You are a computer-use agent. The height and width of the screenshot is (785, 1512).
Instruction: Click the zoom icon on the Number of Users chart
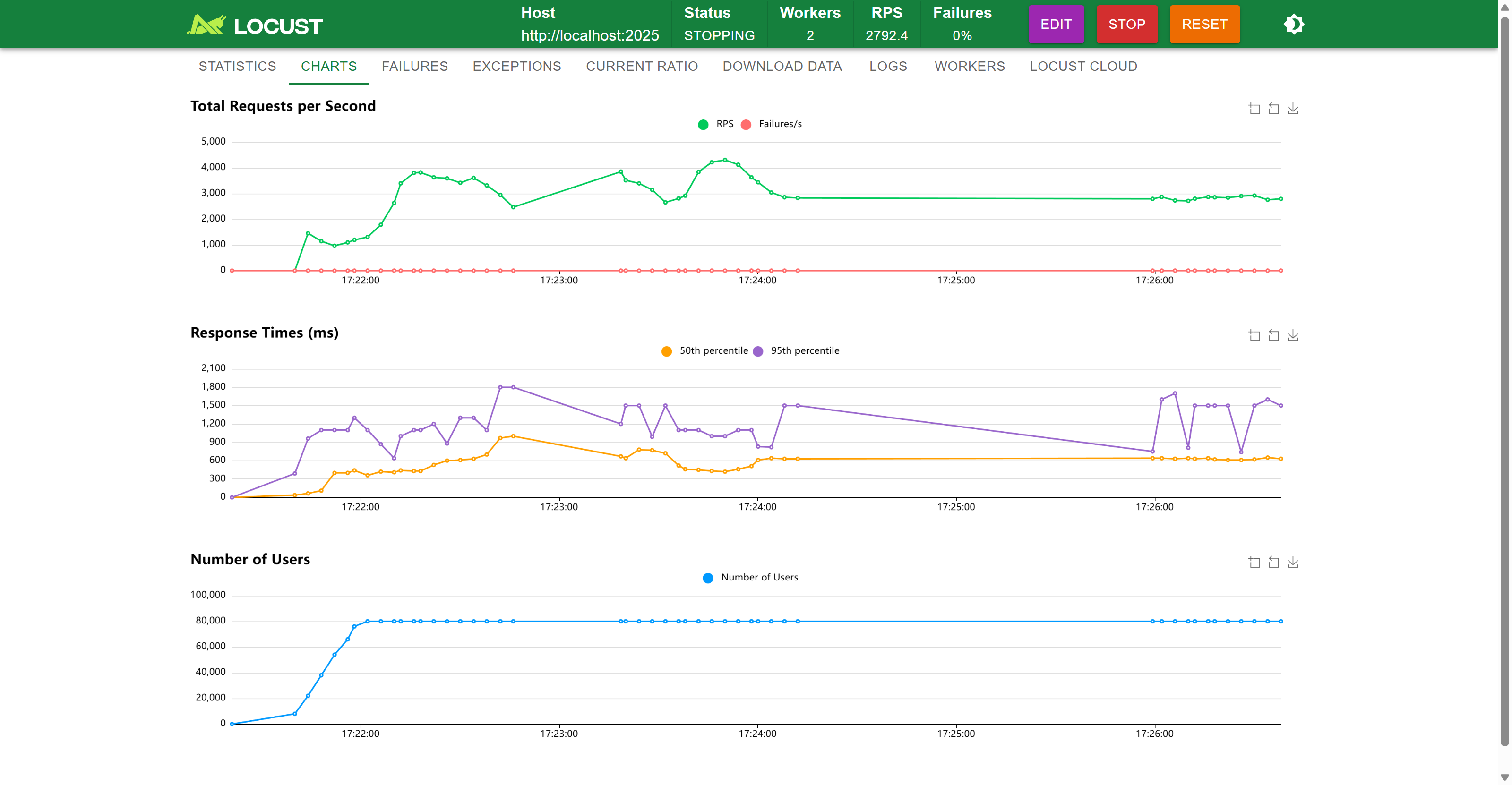[1254, 562]
